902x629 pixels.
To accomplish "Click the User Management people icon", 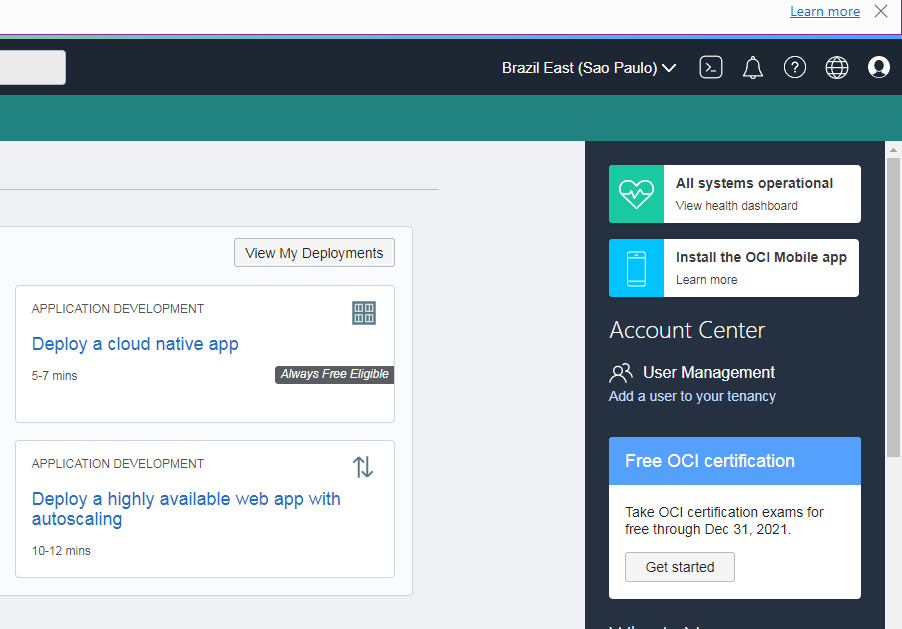I will click(621, 373).
